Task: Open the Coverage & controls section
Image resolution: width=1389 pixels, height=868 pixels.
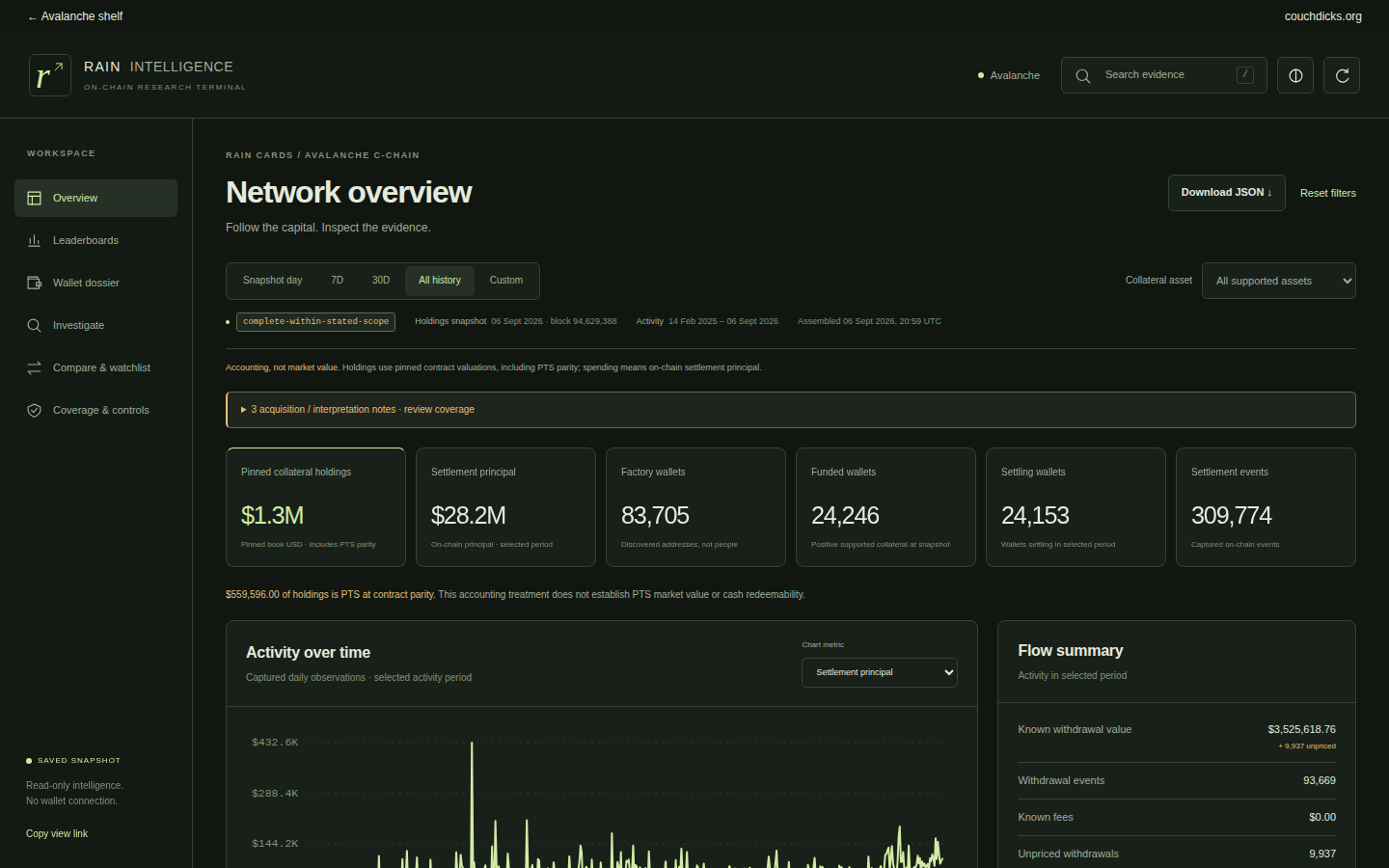Action: click(x=95, y=410)
